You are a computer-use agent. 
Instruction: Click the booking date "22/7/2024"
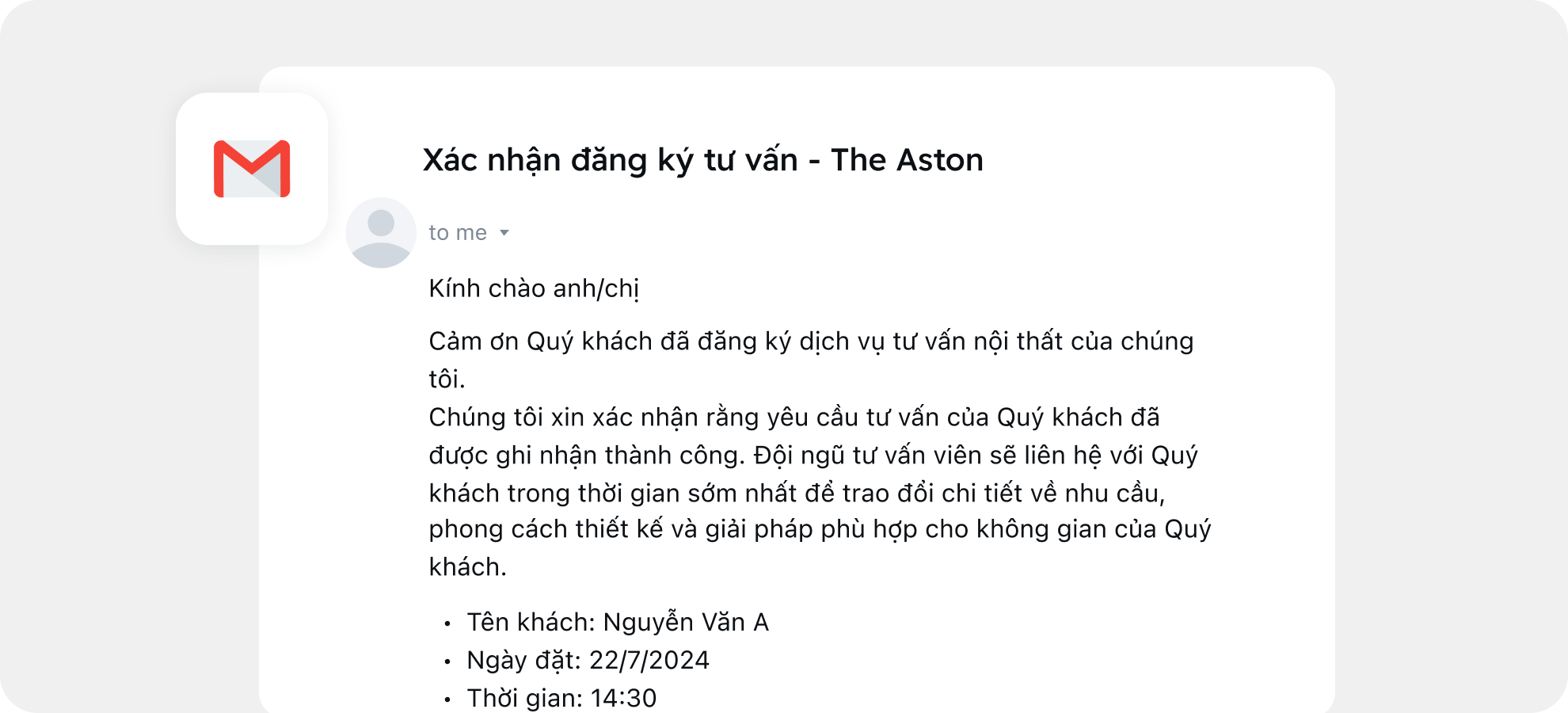pyautogui.click(x=649, y=661)
